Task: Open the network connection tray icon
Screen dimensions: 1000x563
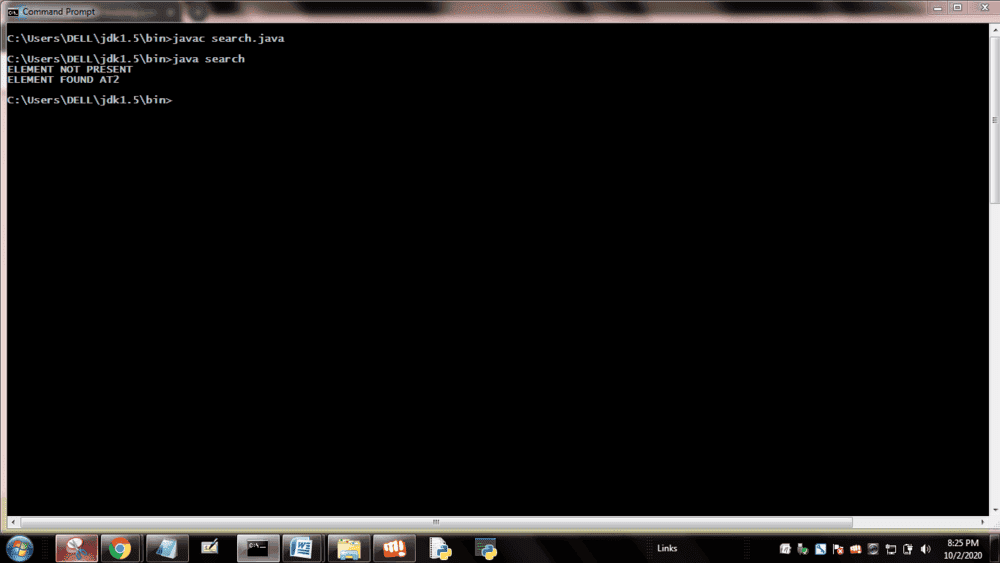Action: pos(891,549)
